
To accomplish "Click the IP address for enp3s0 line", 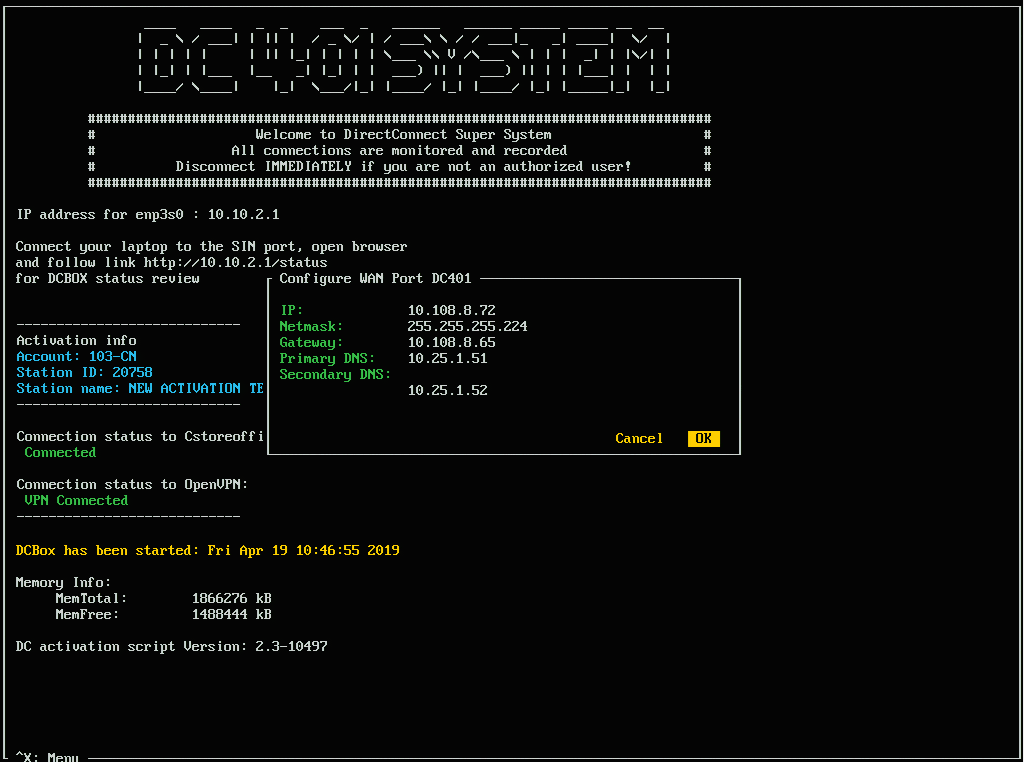I will [147, 214].
